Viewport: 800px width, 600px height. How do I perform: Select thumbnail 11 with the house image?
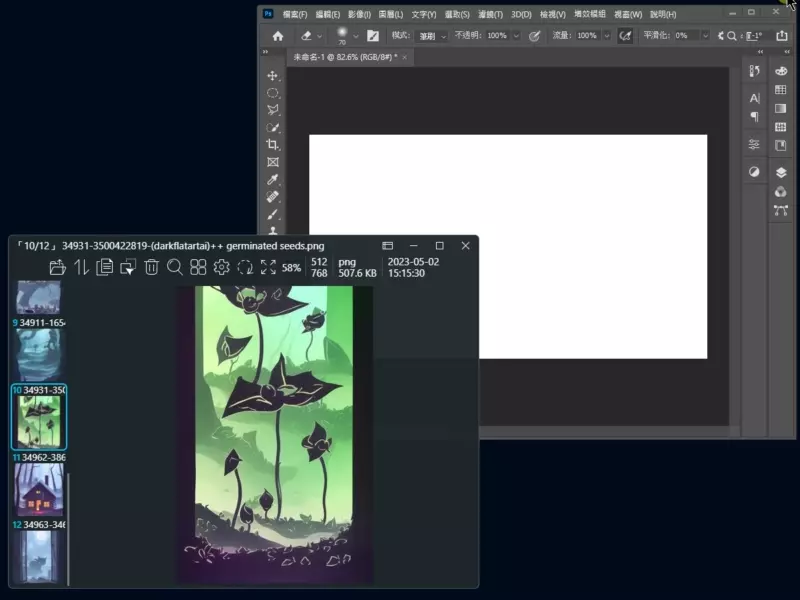point(38,490)
